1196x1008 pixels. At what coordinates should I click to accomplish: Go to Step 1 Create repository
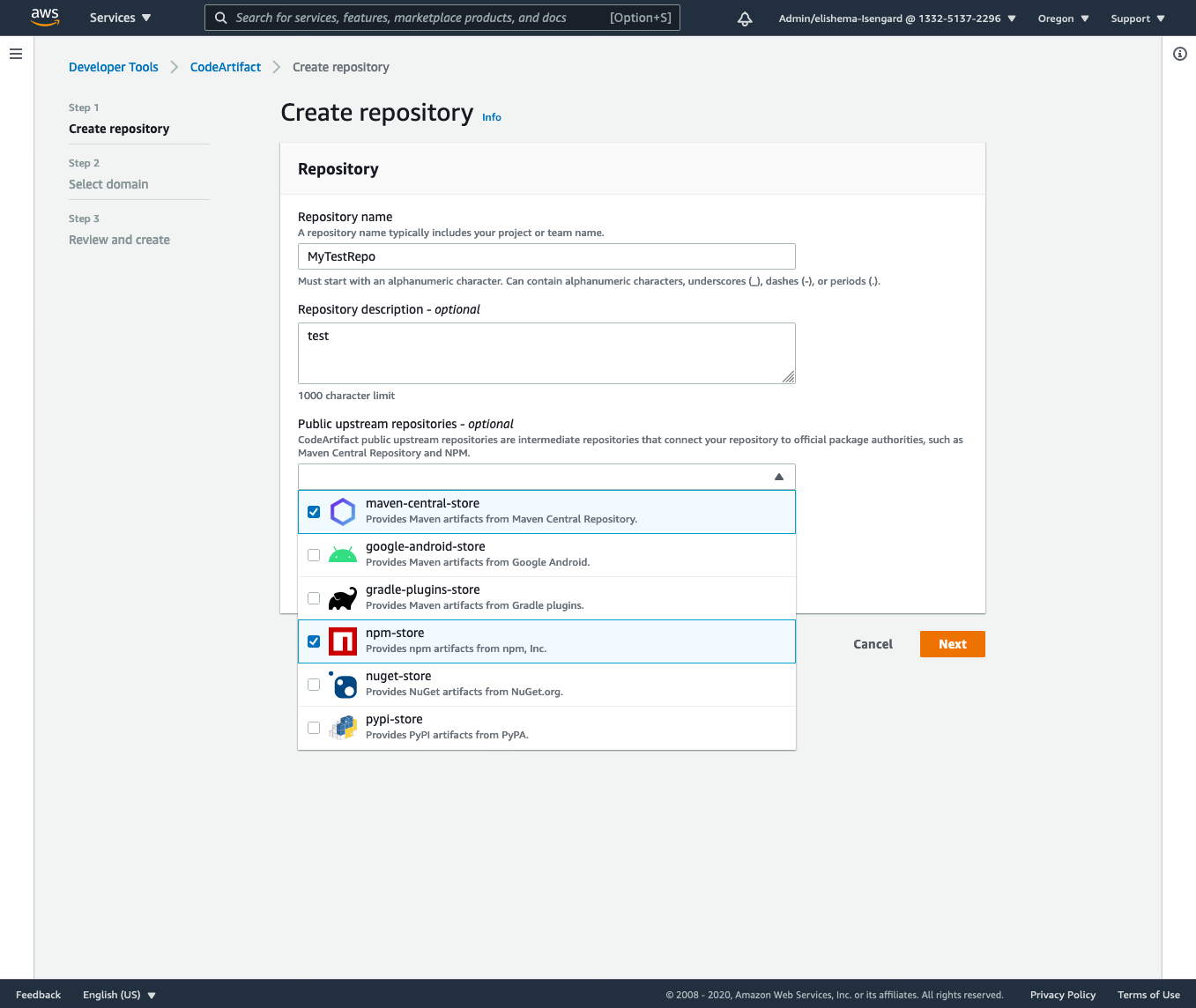(x=119, y=129)
